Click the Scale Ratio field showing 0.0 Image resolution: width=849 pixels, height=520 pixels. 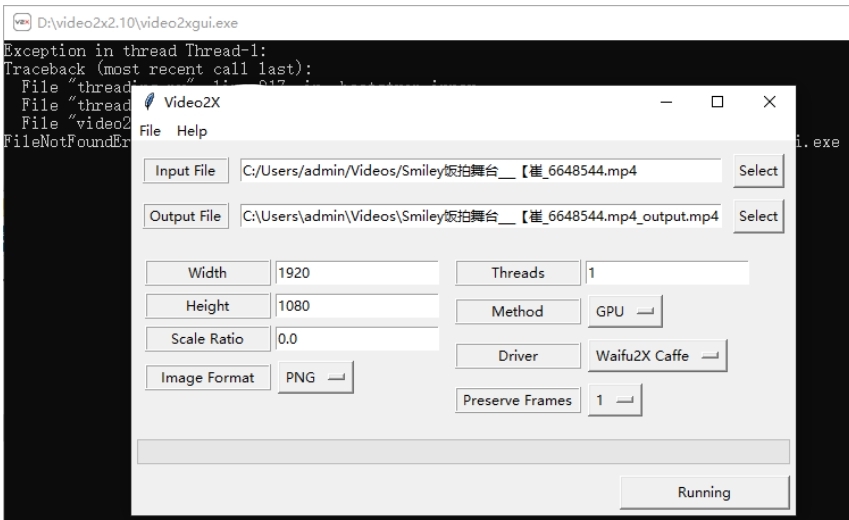click(357, 339)
